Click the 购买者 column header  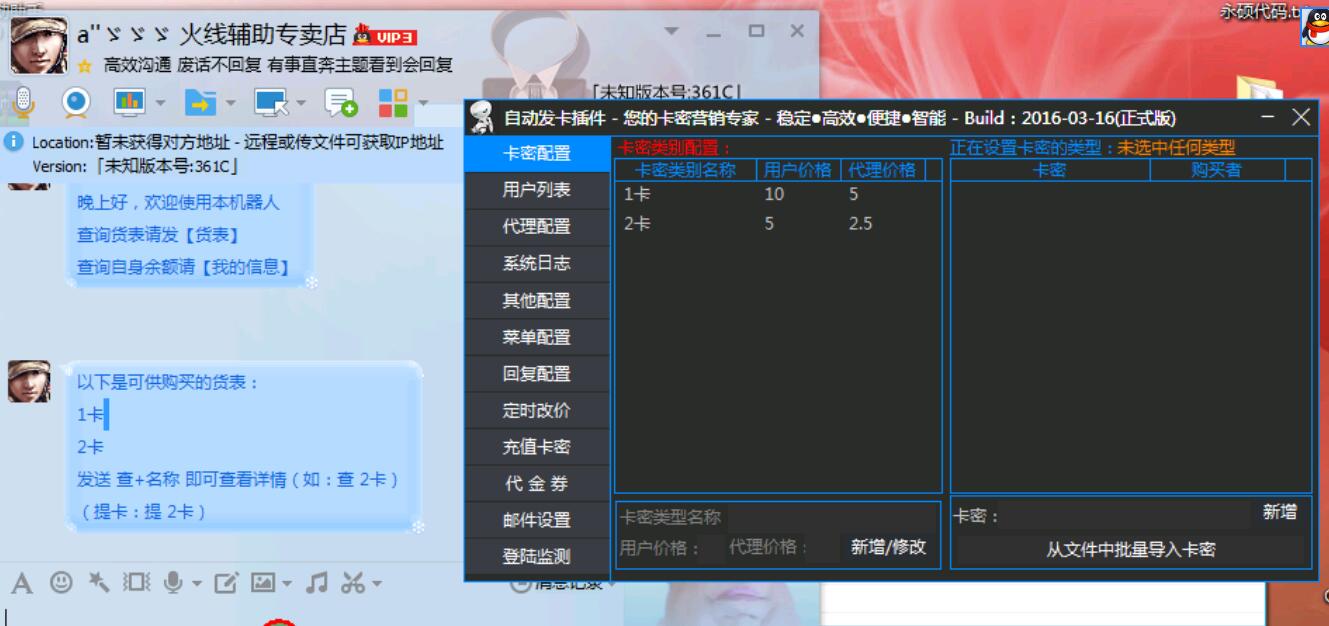tap(1217, 170)
